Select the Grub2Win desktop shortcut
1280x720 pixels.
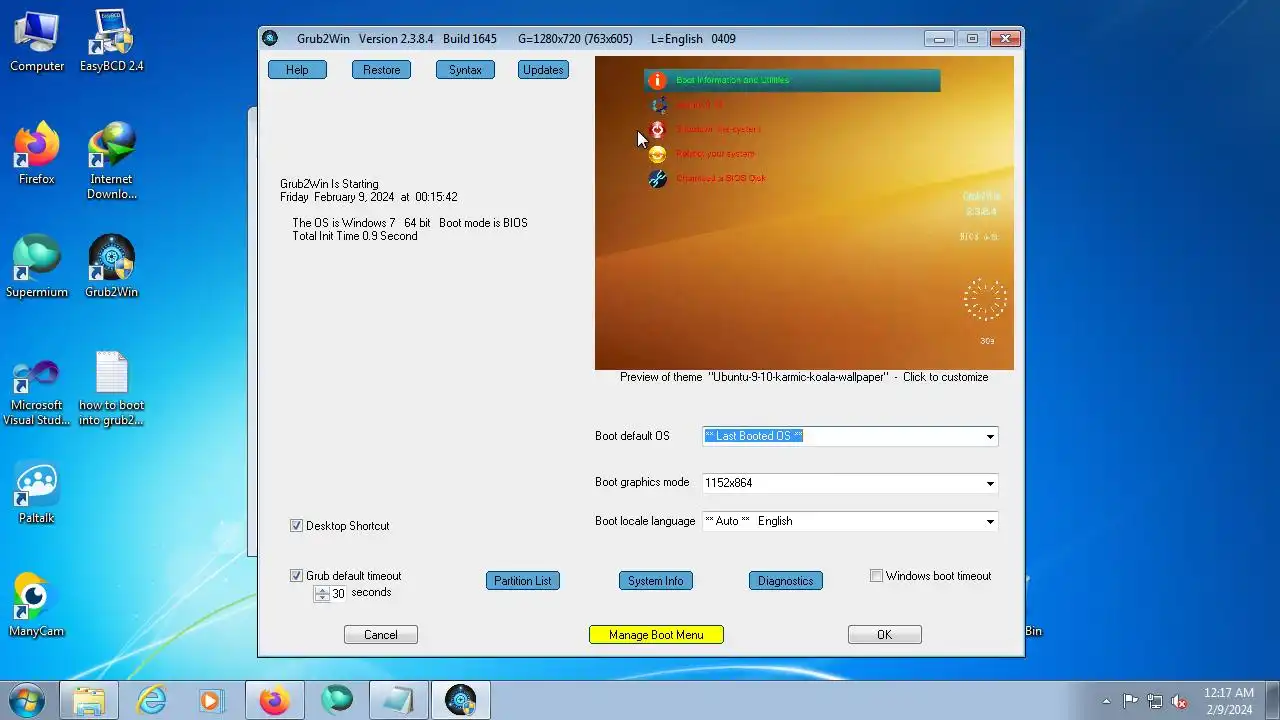pyautogui.click(x=111, y=267)
